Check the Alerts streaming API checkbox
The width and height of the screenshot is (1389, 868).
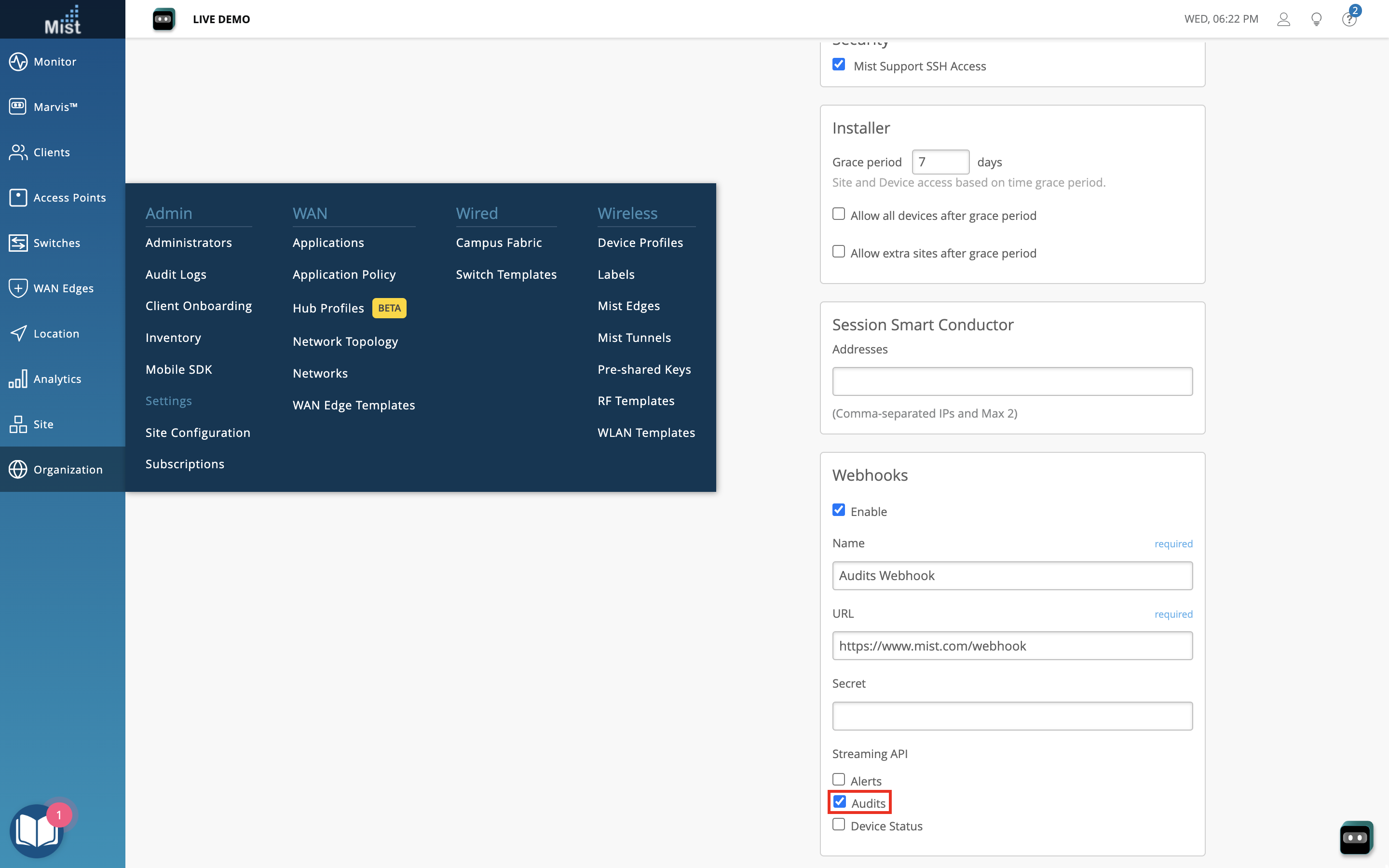pyautogui.click(x=839, y=780)
